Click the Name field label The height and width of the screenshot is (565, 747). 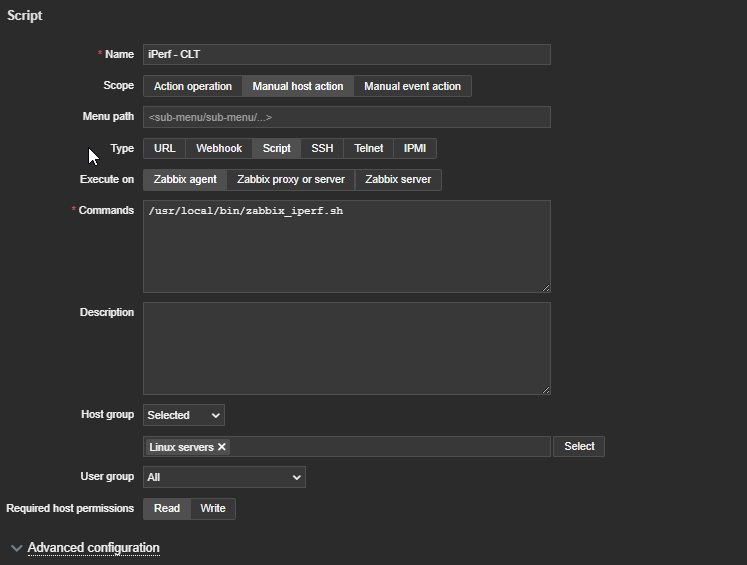[x=119, y=54]
